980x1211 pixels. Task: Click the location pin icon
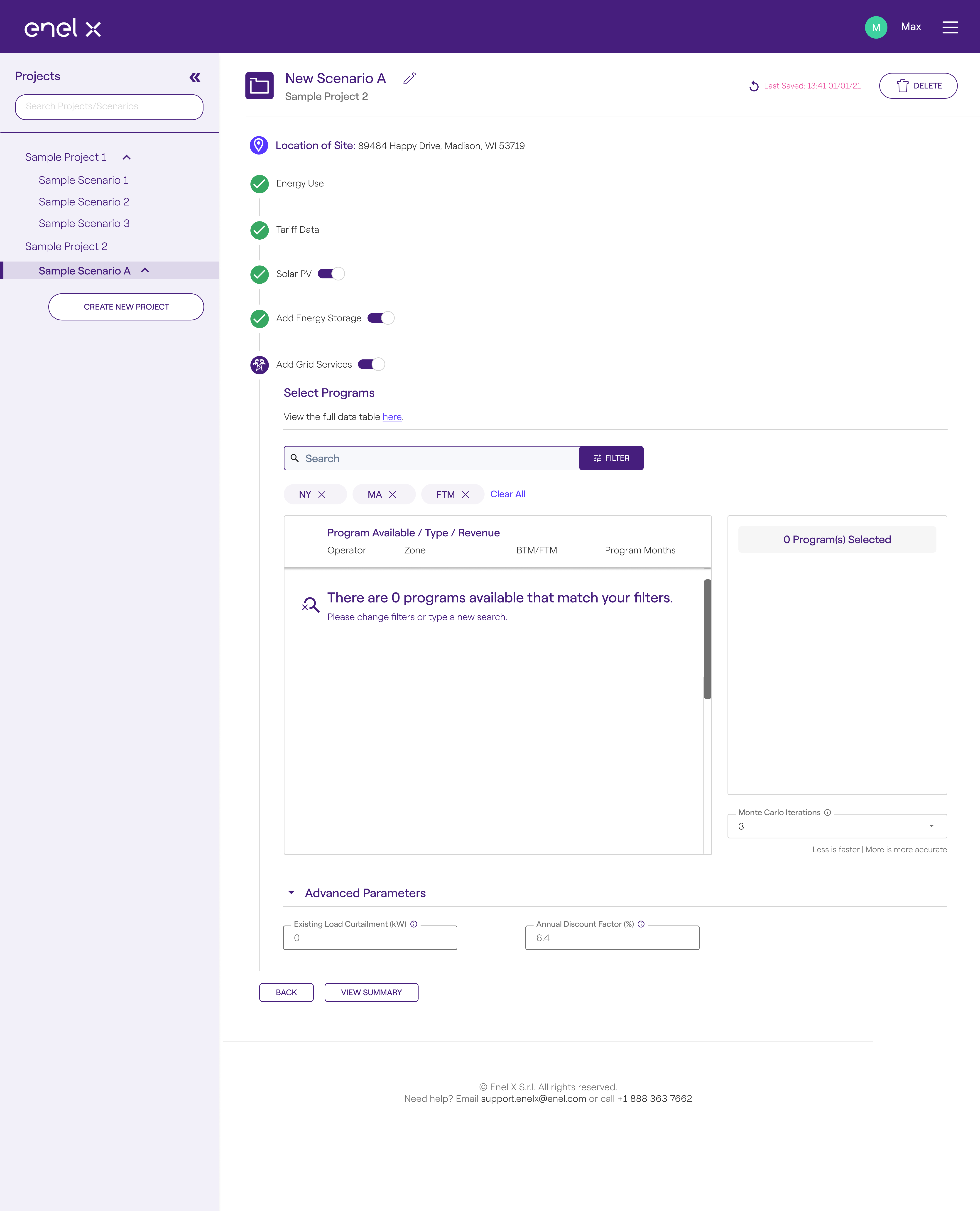(259, 145)
